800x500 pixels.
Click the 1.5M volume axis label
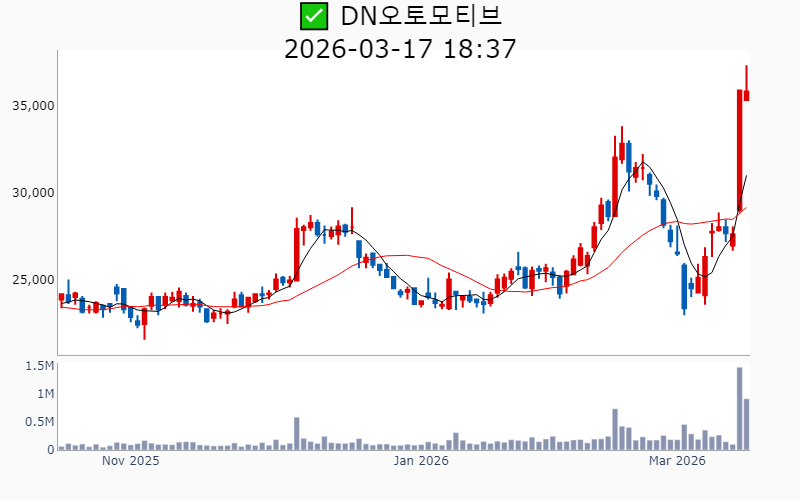pos(39,366)
